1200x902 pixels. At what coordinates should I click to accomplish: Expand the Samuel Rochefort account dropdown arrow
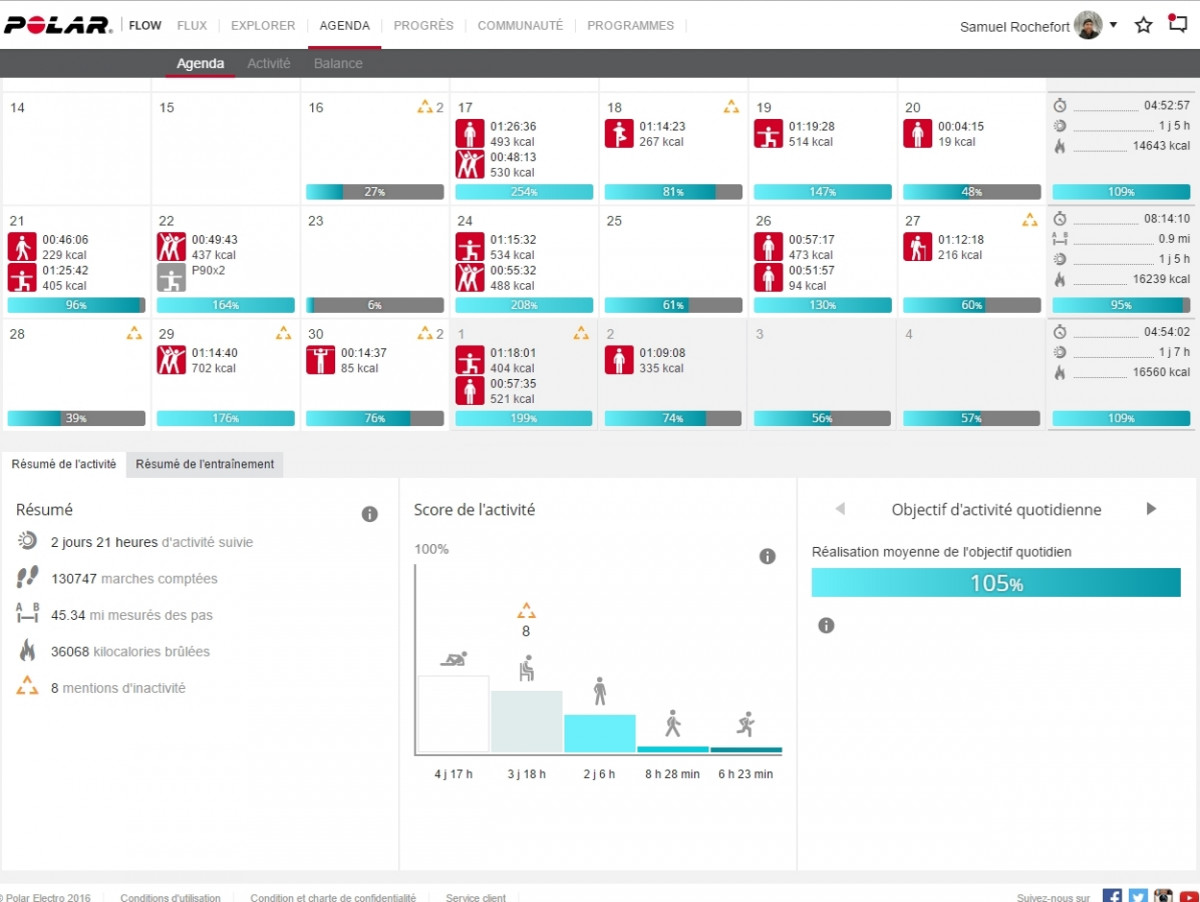(x=1113, y=25)
